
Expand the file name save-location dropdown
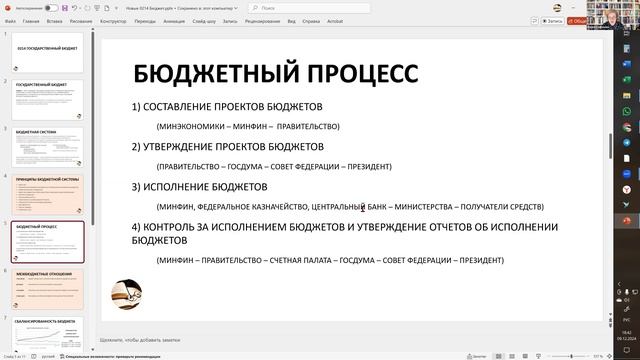pos(236,8)
